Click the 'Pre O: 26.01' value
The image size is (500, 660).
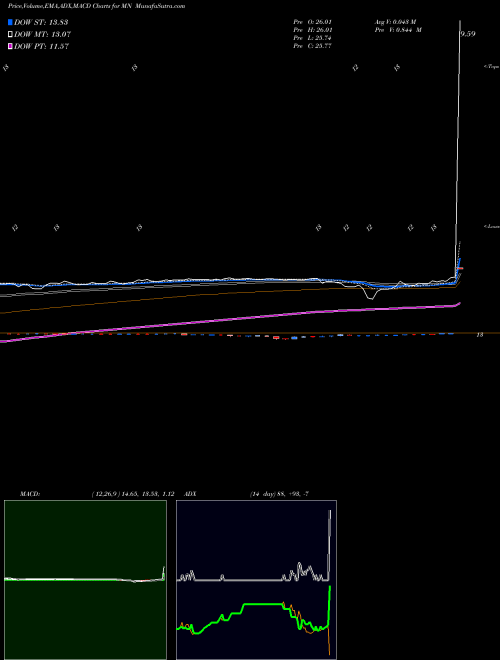coord(312,22)
